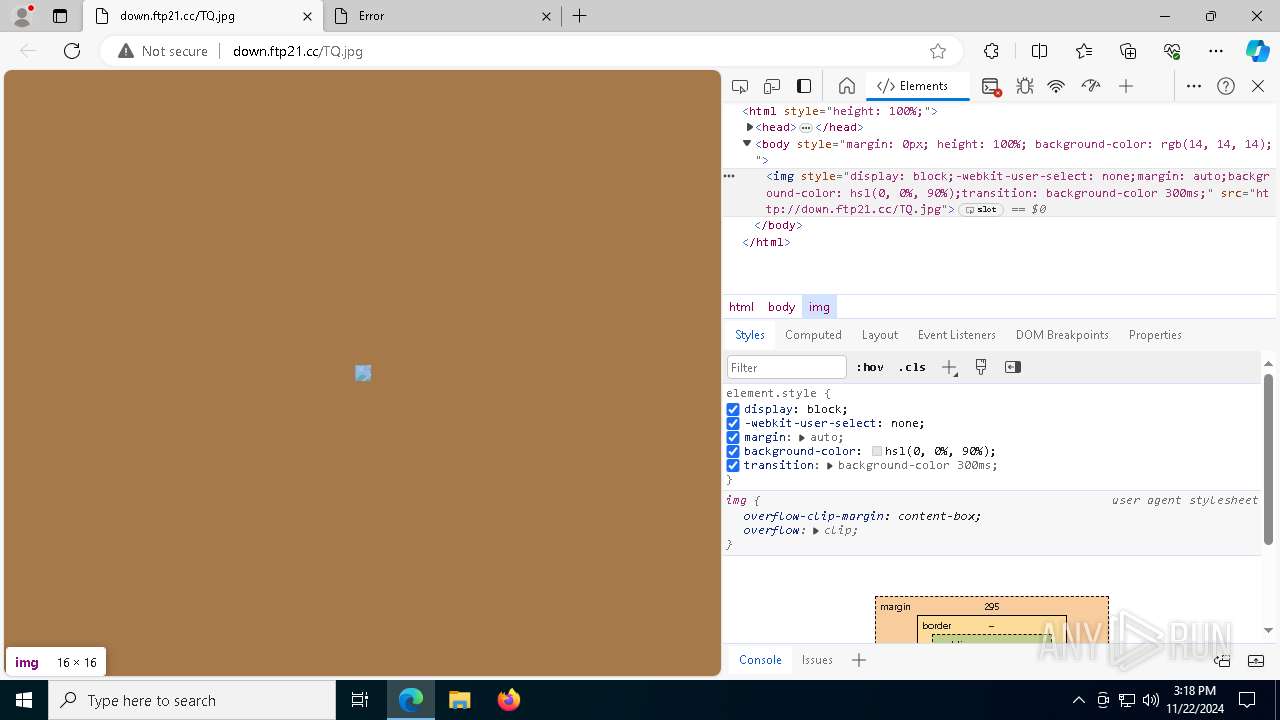Expand the transition shorthand triangle
This screenshot has width=1280, height=720.
click(830, 465)
